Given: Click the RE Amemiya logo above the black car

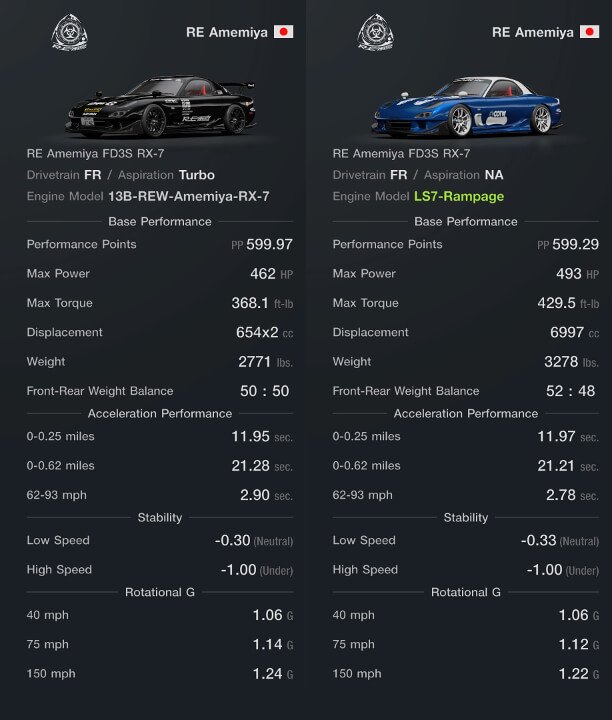Looking at the screenshot, I should click(x=69, y=32).
